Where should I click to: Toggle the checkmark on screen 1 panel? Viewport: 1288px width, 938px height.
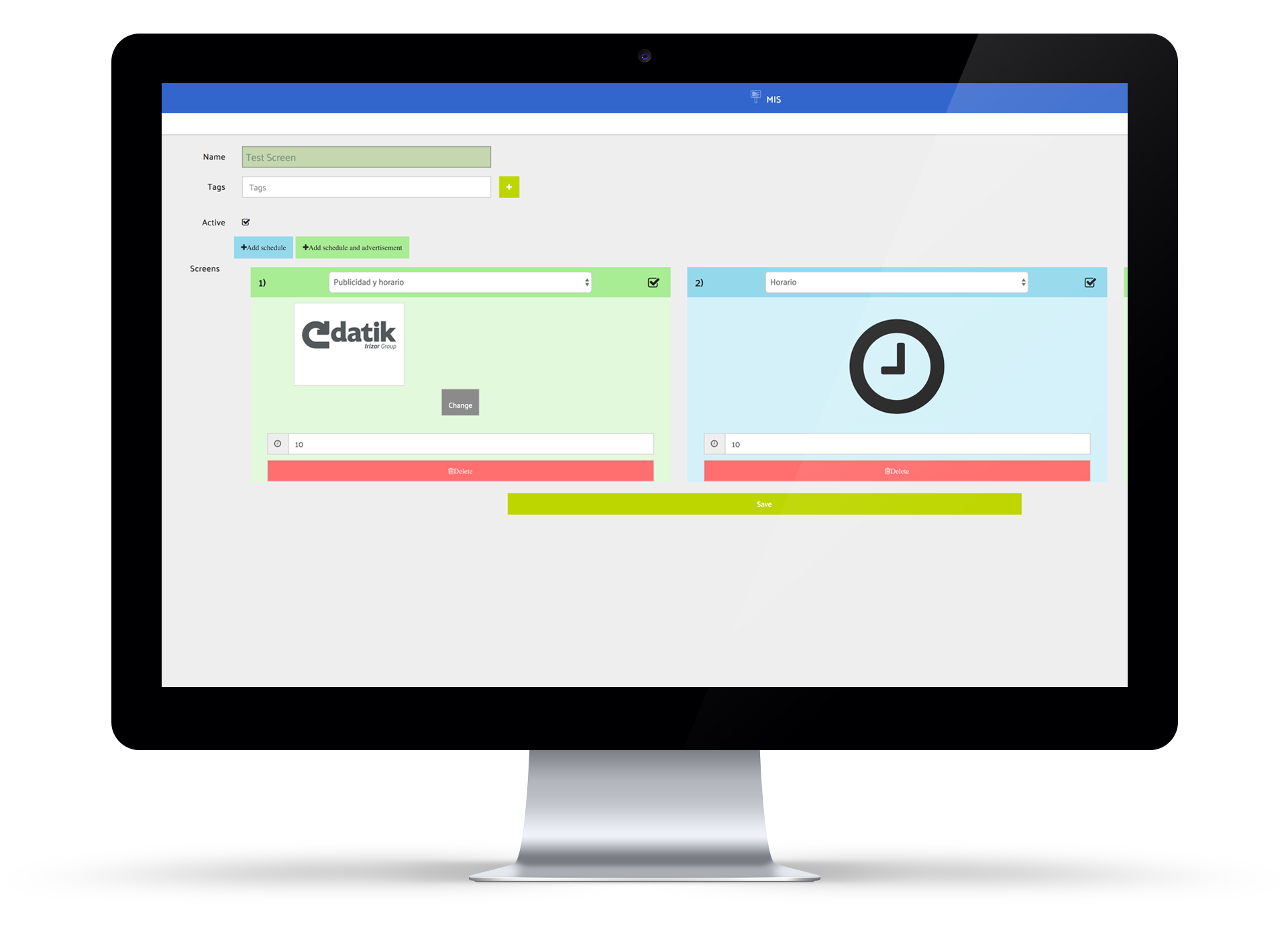click(653, 281)
